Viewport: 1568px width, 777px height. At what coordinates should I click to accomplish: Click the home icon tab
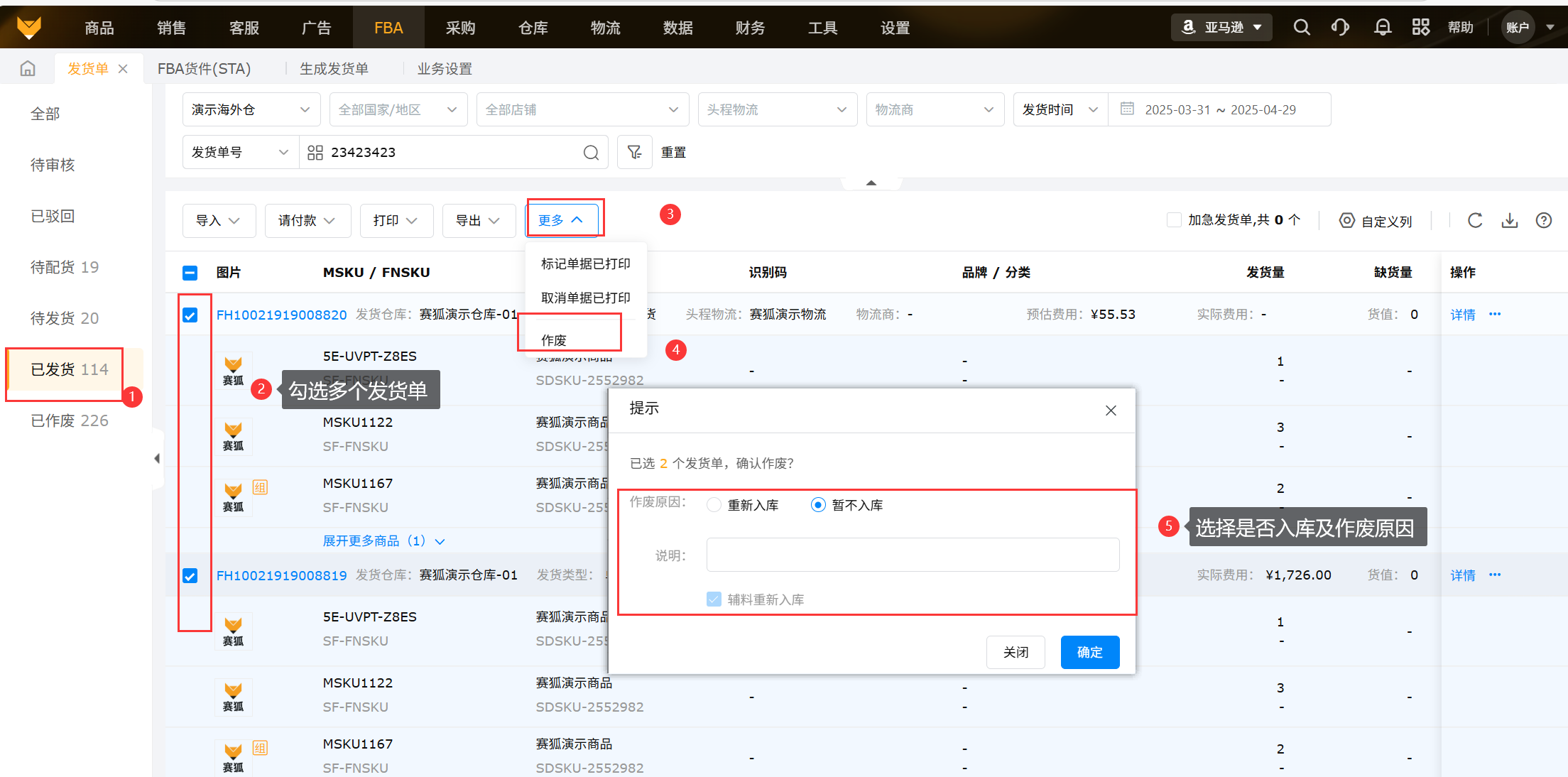click(28, 69)
